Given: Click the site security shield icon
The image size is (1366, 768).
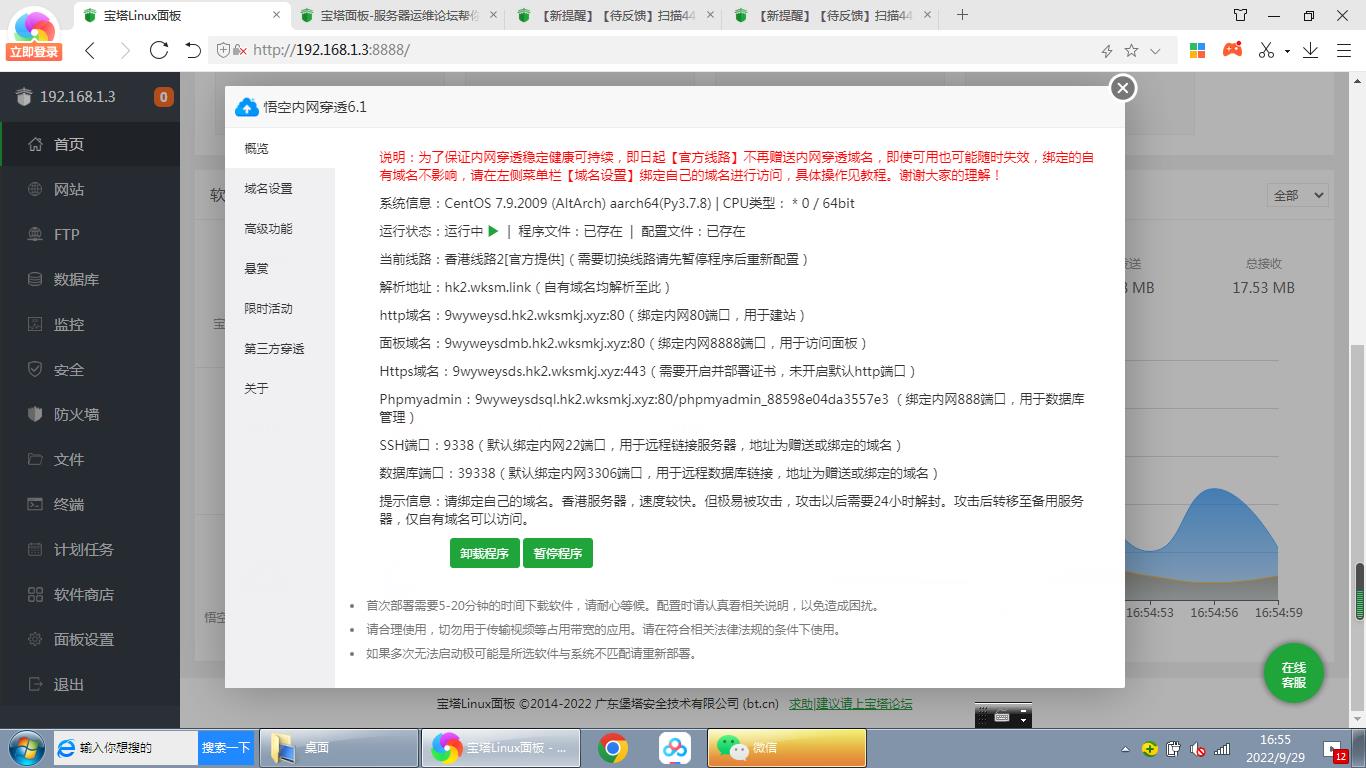Looking at the screenshot, I should [x=225, y=50].
